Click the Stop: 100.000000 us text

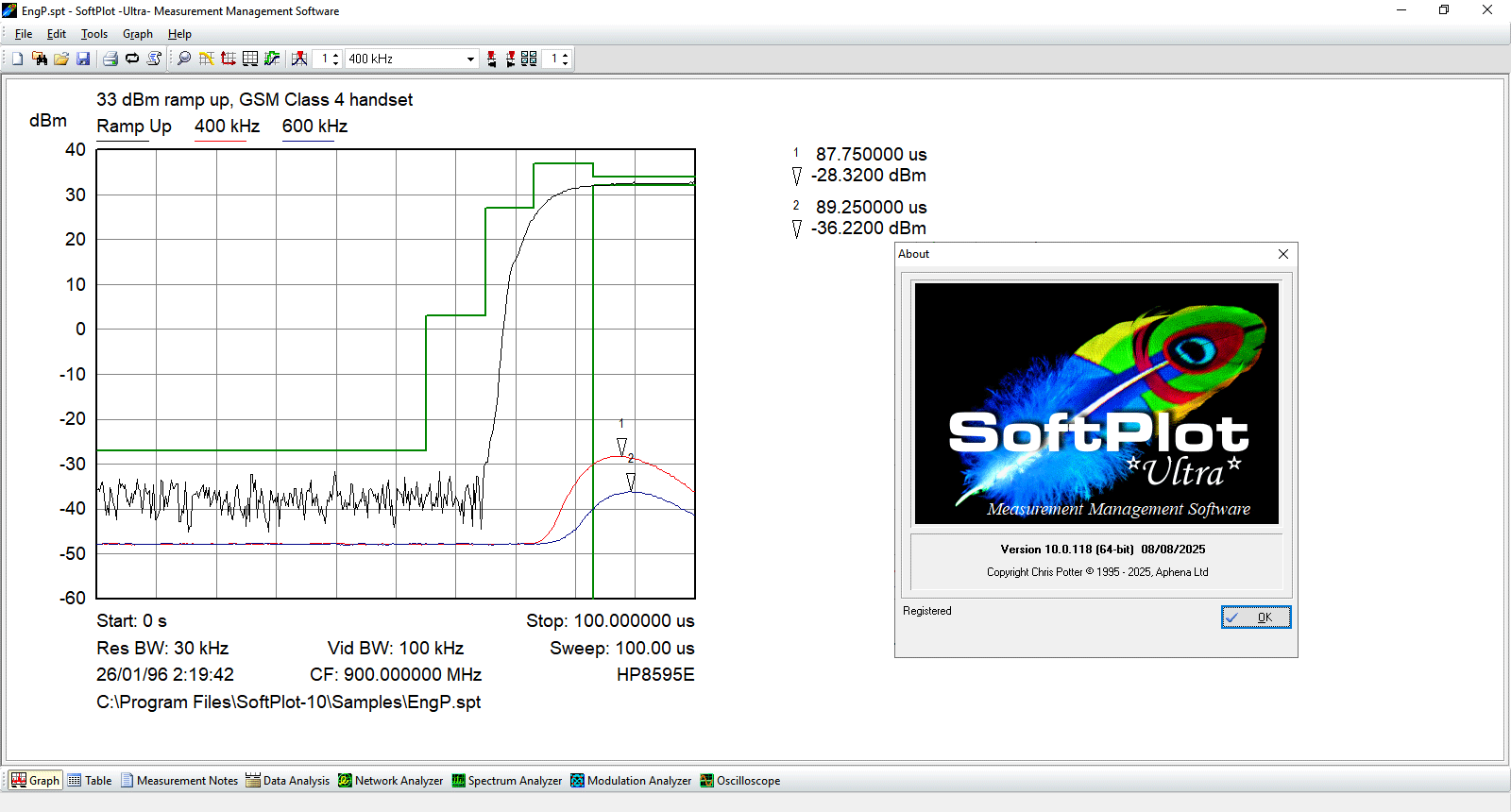pyautogui.click(x=610, y=621)
